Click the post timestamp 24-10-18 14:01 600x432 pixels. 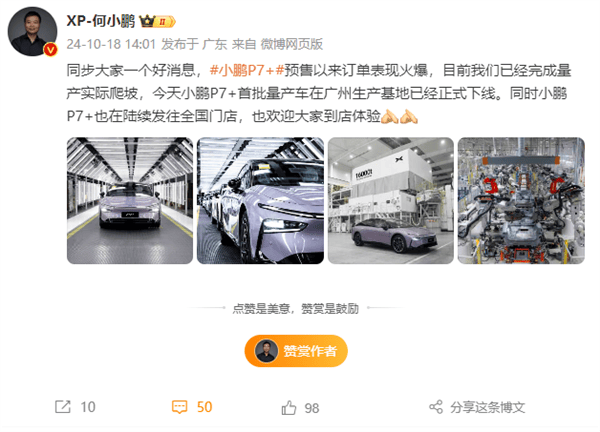[x=111, y=44]
